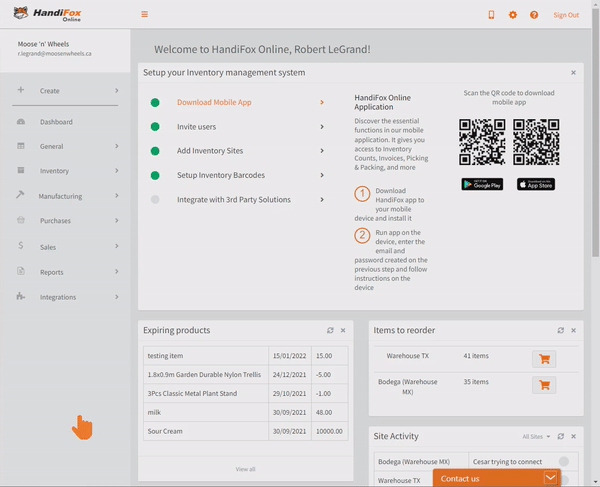Viewport: 600px width, 487px height.
Task: Click cart icon for Warehouse TX
Action: 544,359
